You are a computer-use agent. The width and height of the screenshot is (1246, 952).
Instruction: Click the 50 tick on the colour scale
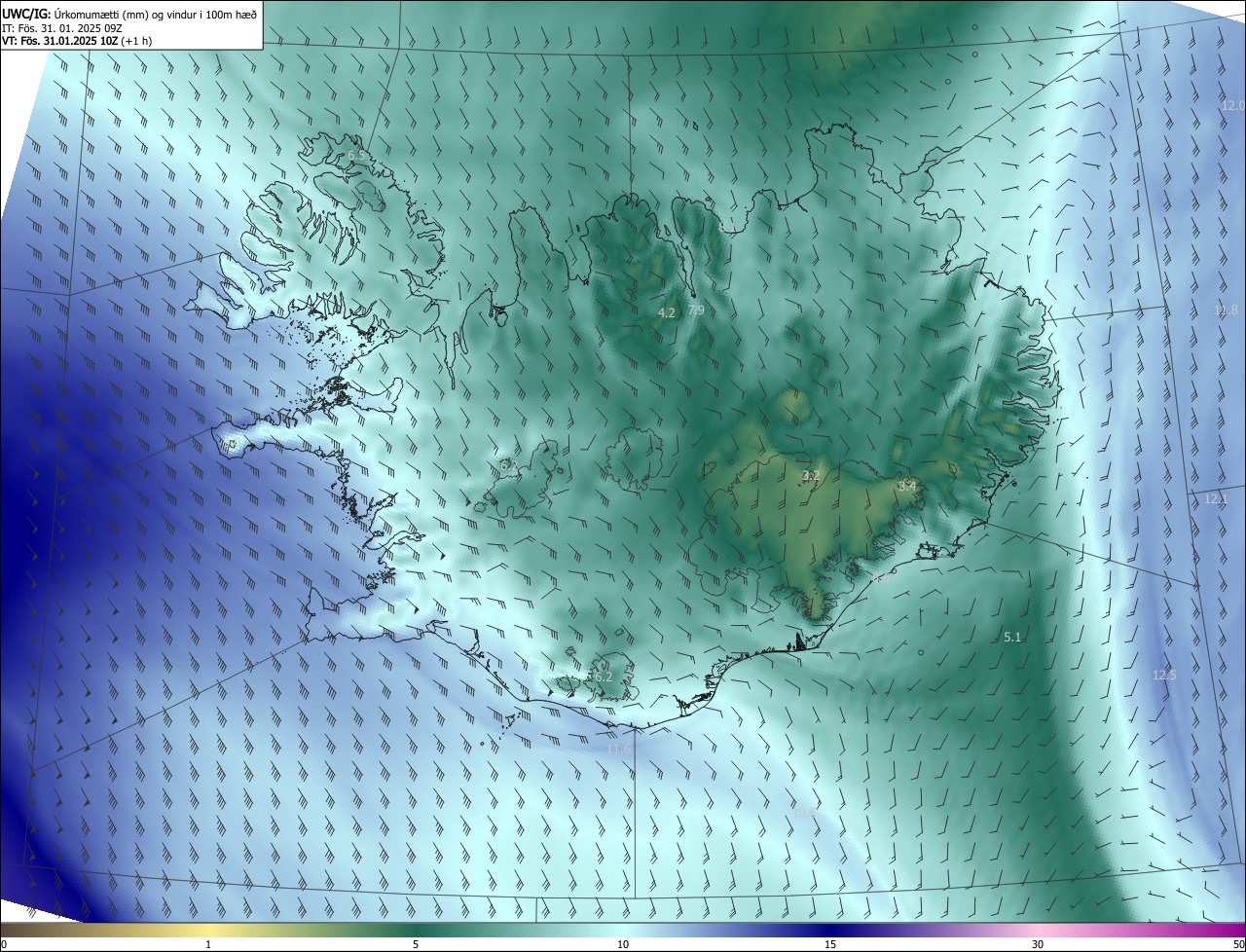tap(1238, 944)
